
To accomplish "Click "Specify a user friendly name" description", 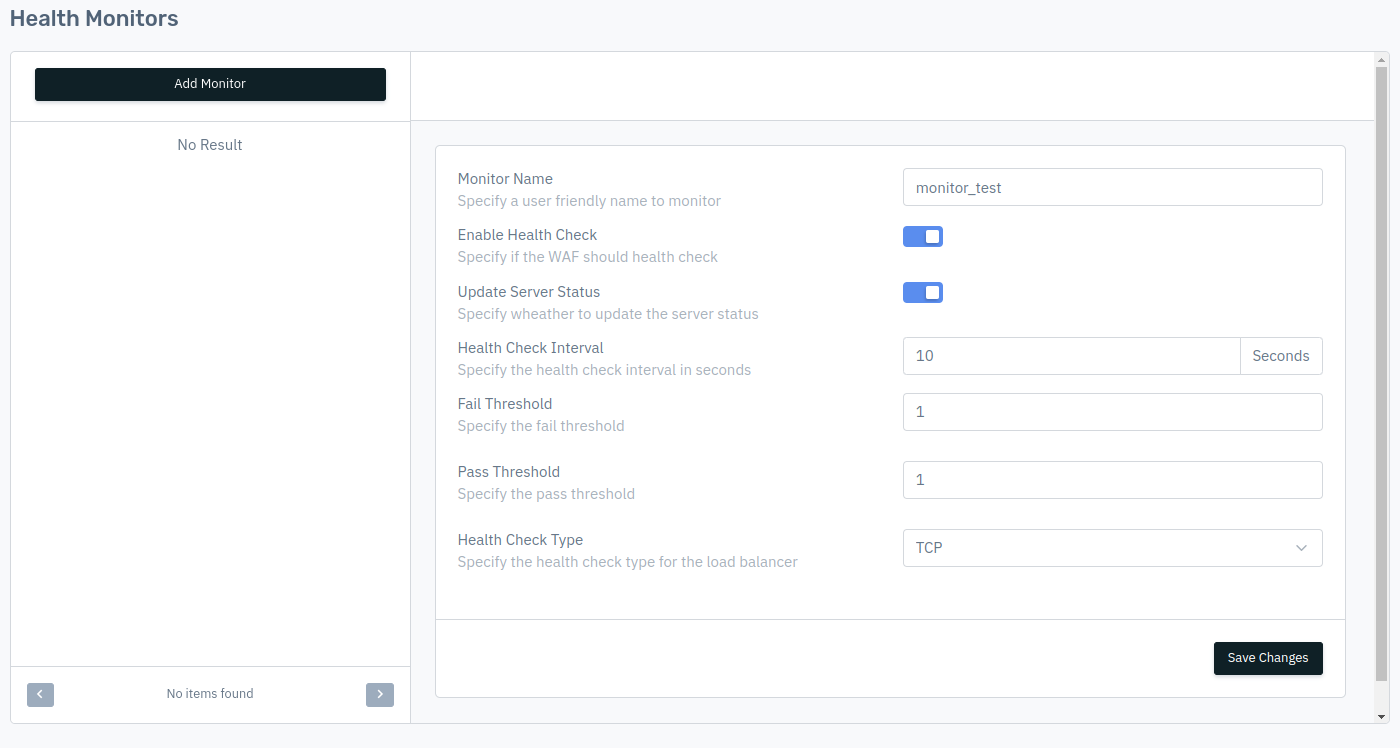I will pos(589,201).
